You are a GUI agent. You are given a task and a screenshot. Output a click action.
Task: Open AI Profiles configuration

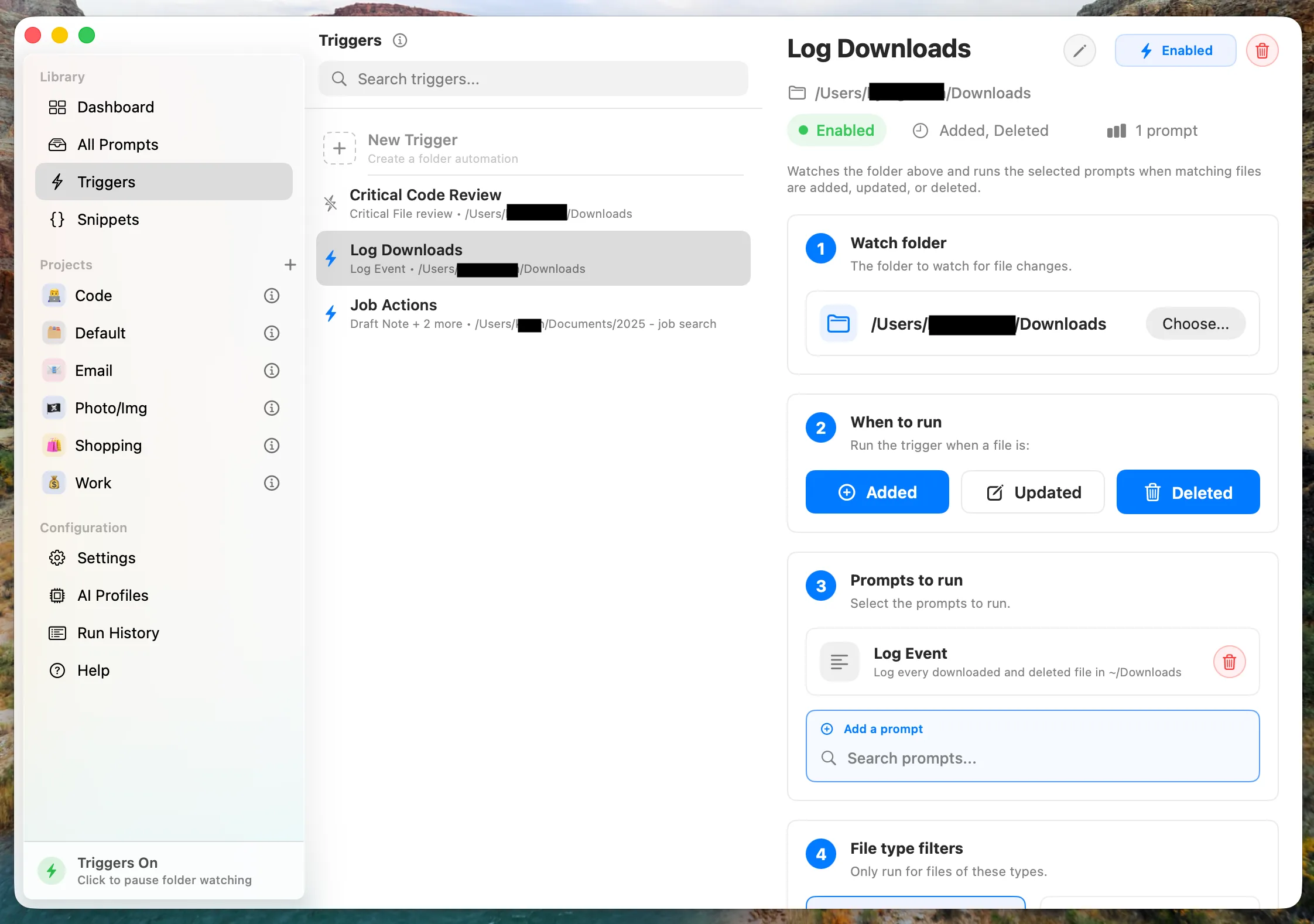click(x=163, y=596)
